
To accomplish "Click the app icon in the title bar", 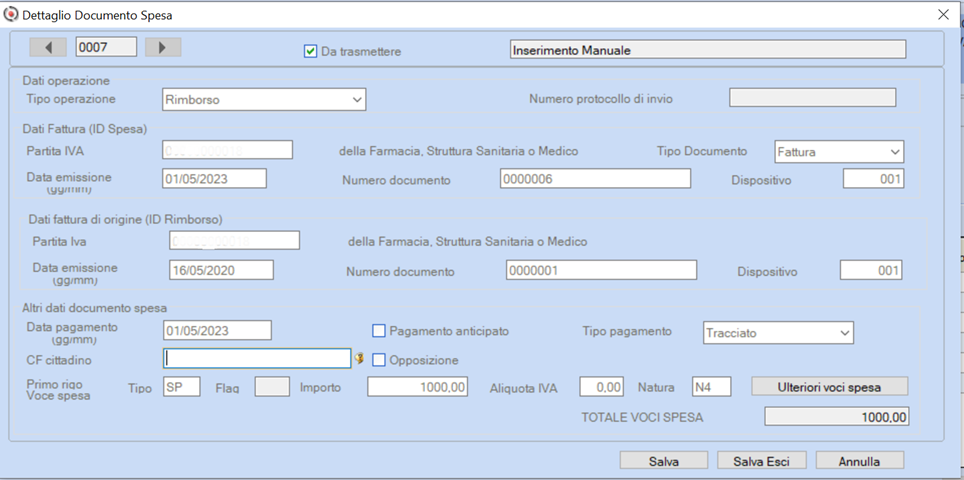I will [x=11, y=15].
